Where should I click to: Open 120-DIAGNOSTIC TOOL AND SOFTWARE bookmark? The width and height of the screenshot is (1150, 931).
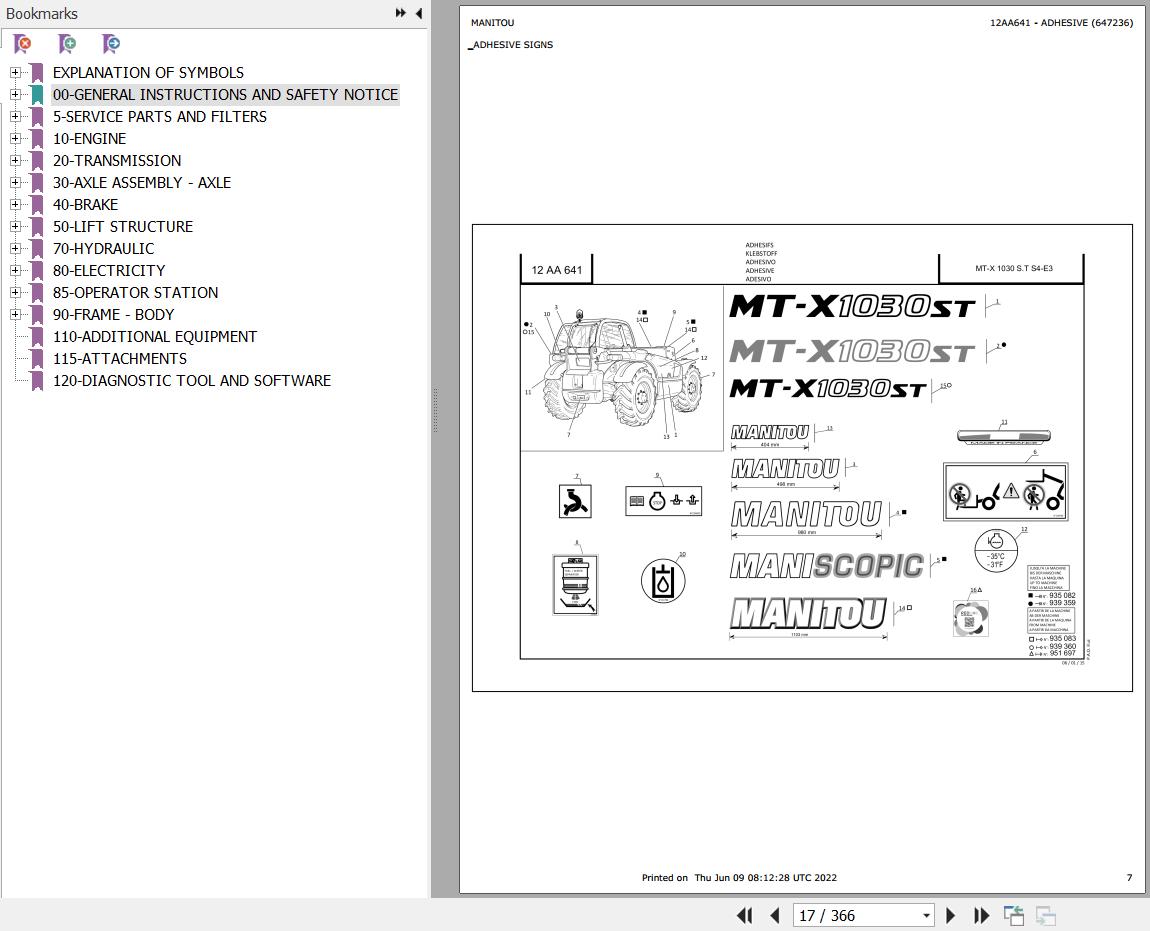tap(191, 381)
